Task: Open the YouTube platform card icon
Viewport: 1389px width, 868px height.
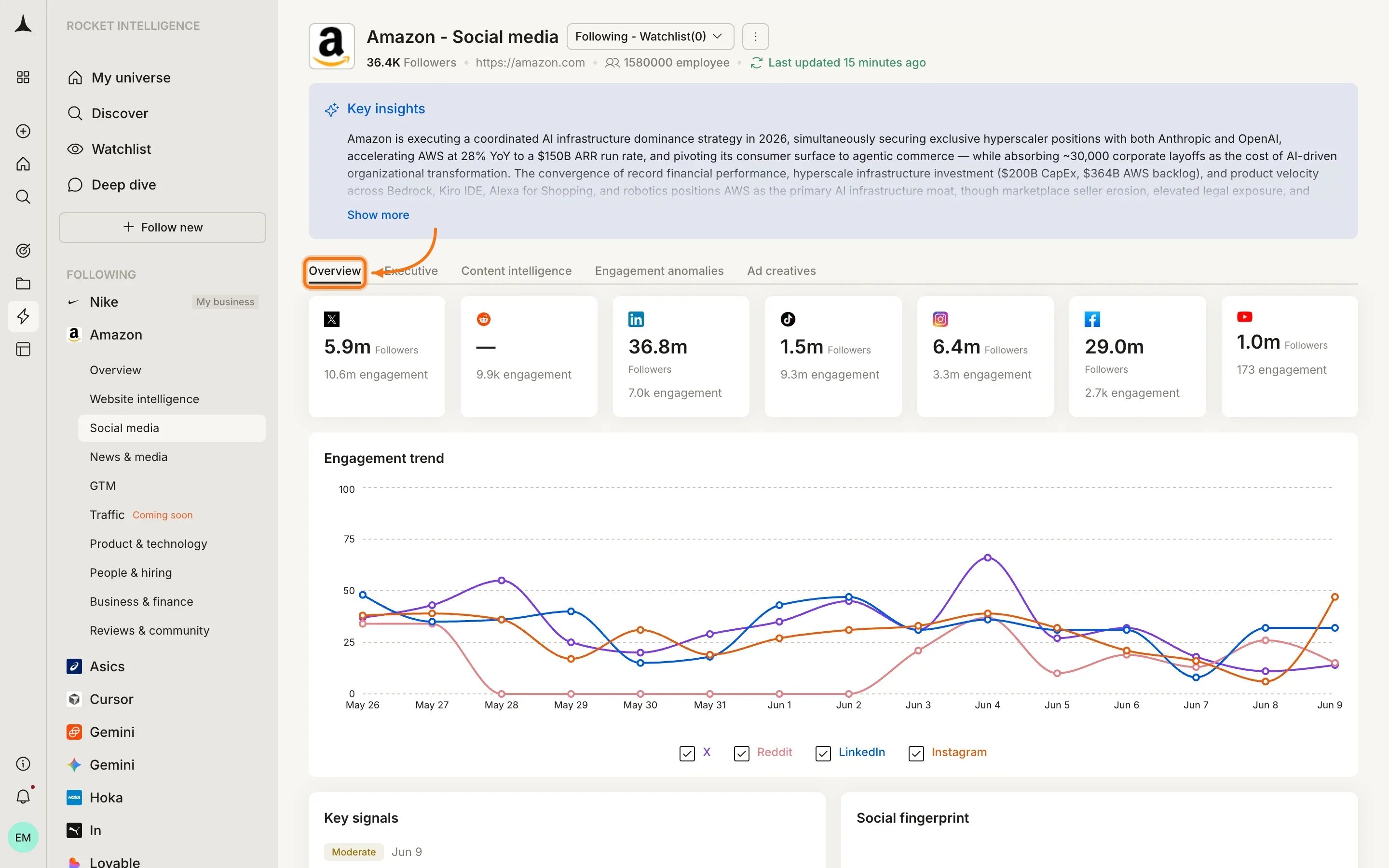Action: [x=1244, y=317]
